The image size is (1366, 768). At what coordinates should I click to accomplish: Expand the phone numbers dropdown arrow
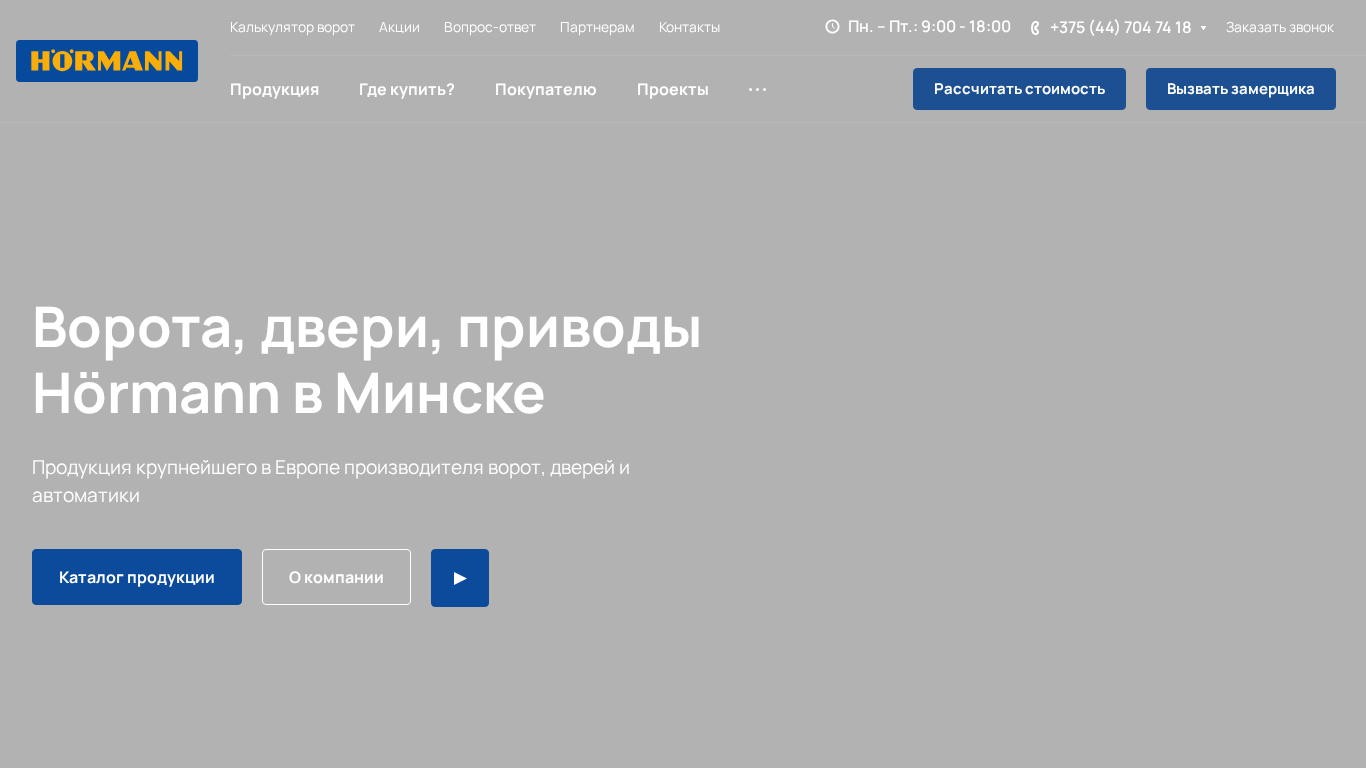click(1203, 28)
